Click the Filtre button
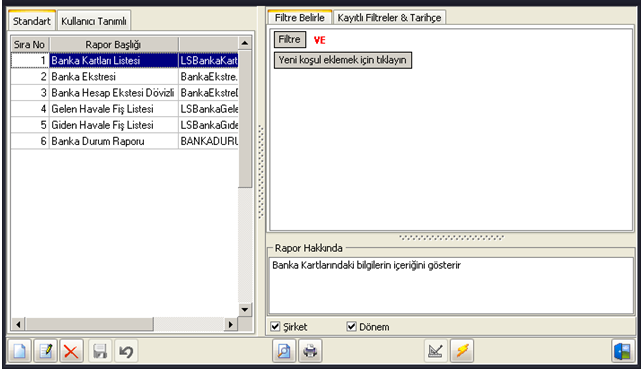 (x=290, y=39)
